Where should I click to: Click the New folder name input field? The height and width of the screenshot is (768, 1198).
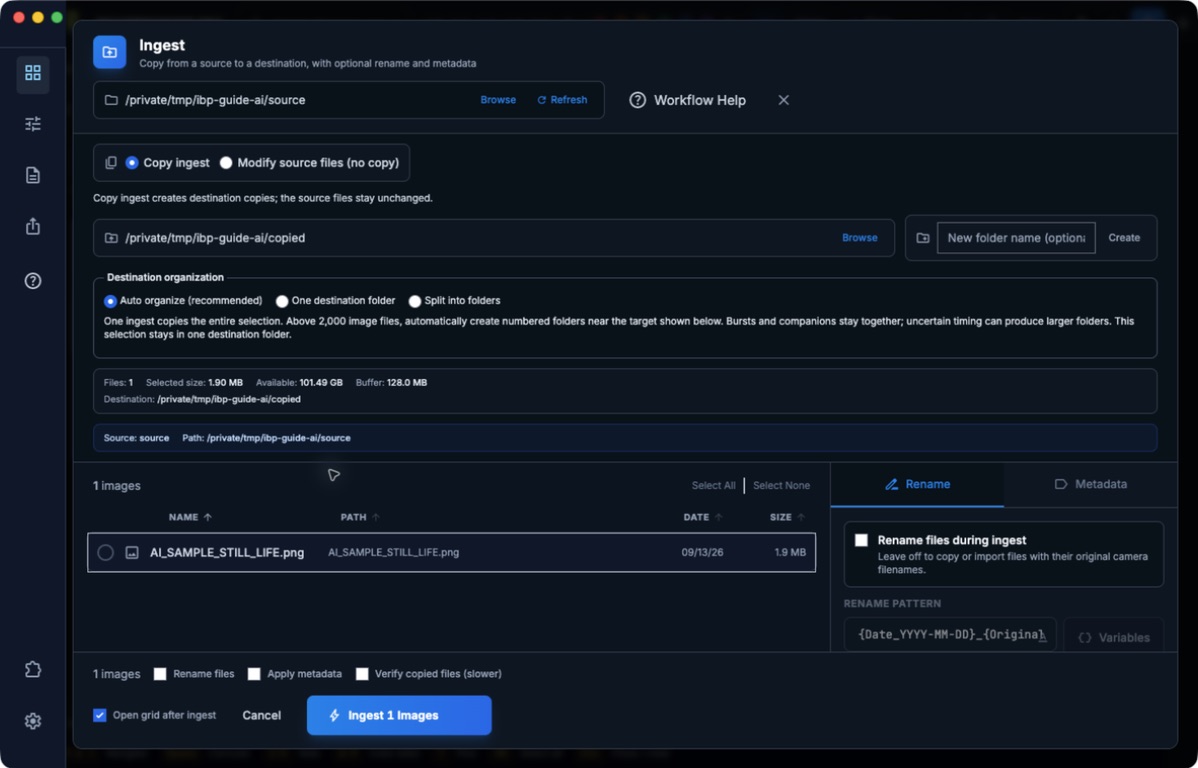[x=1016, y=238]
